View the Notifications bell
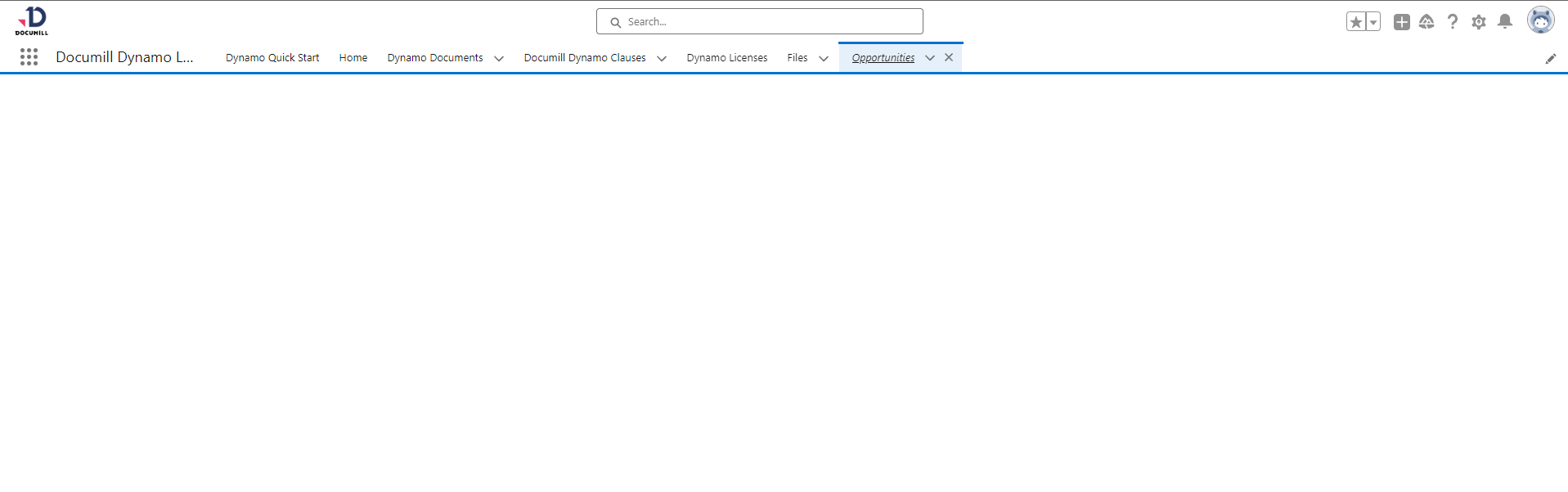This screenshot has width=1568, height=492. coord(1504,22)
